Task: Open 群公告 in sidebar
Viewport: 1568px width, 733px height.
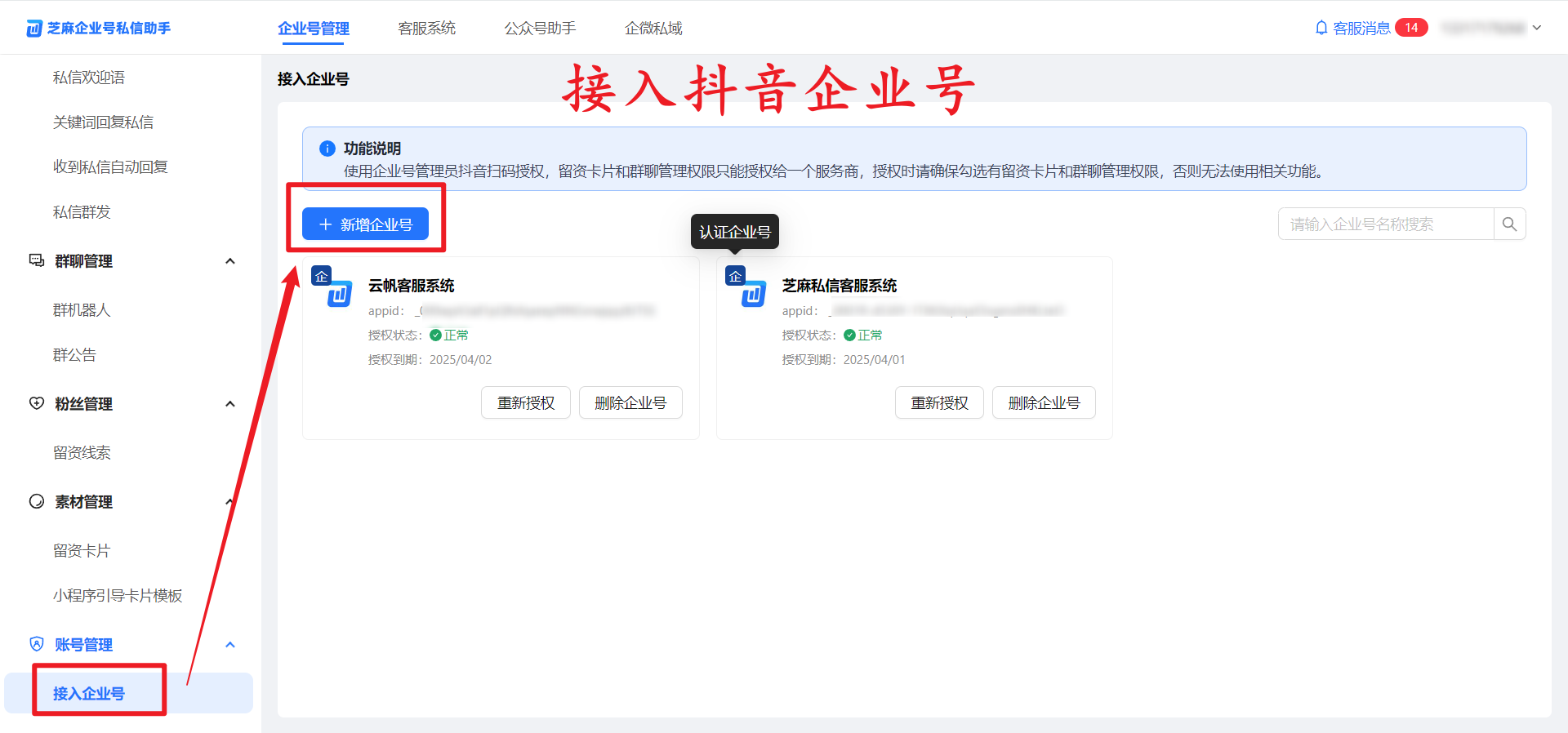Action: pyautogui.click(x=74, y=355)
